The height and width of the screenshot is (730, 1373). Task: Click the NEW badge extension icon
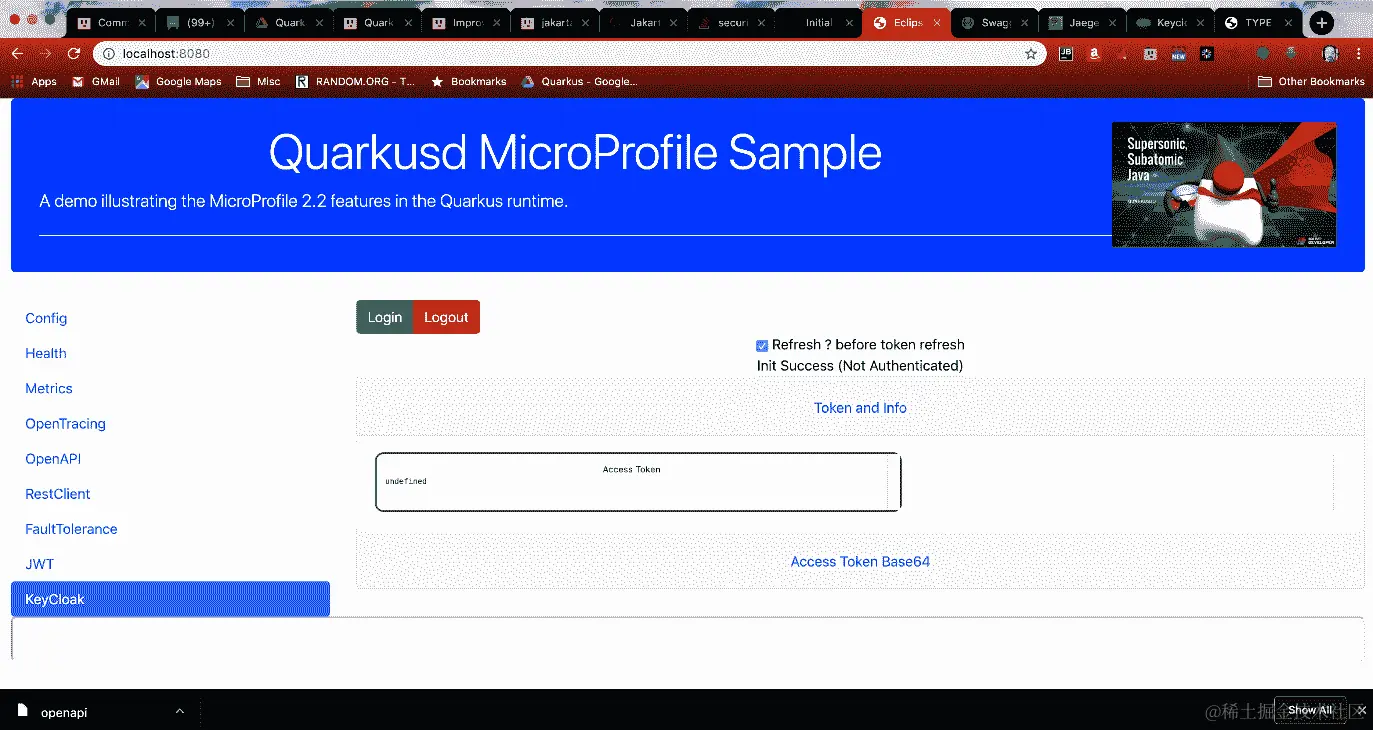[1178, 54]
